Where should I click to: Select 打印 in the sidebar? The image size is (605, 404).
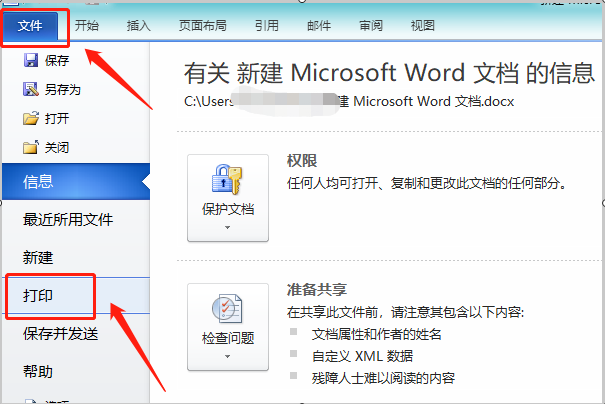(x=76, y=296)
